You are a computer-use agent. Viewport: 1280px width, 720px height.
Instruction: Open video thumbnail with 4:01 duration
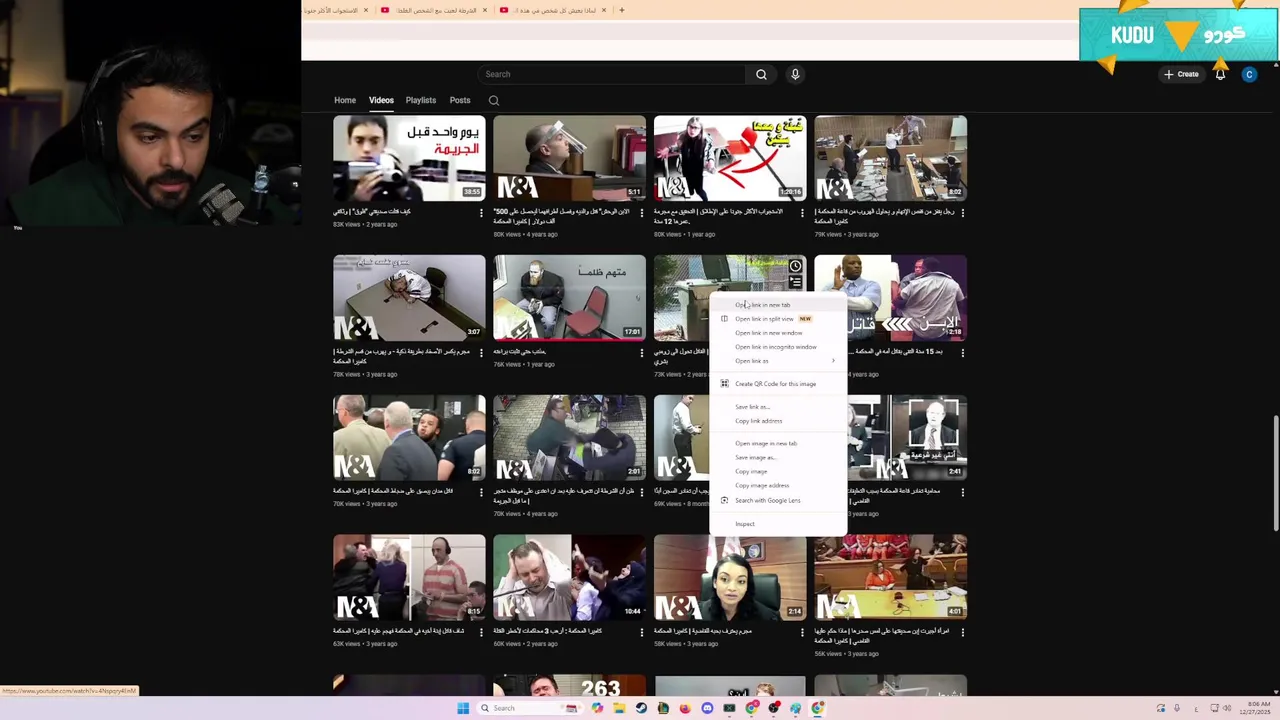(891, 578)
